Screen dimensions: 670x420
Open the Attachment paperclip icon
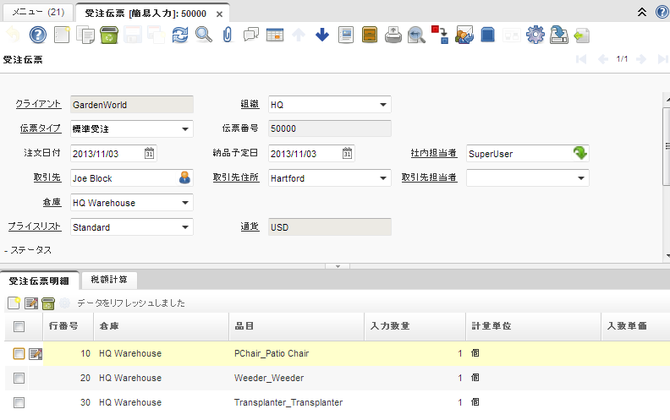(x=227, y=35)
